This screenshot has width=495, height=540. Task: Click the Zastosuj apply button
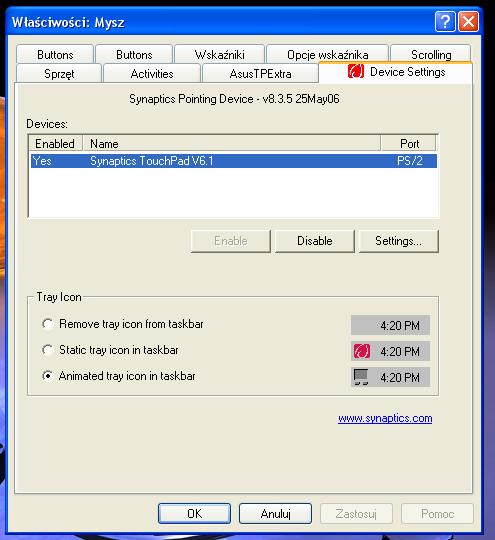(x=356, y=513)
